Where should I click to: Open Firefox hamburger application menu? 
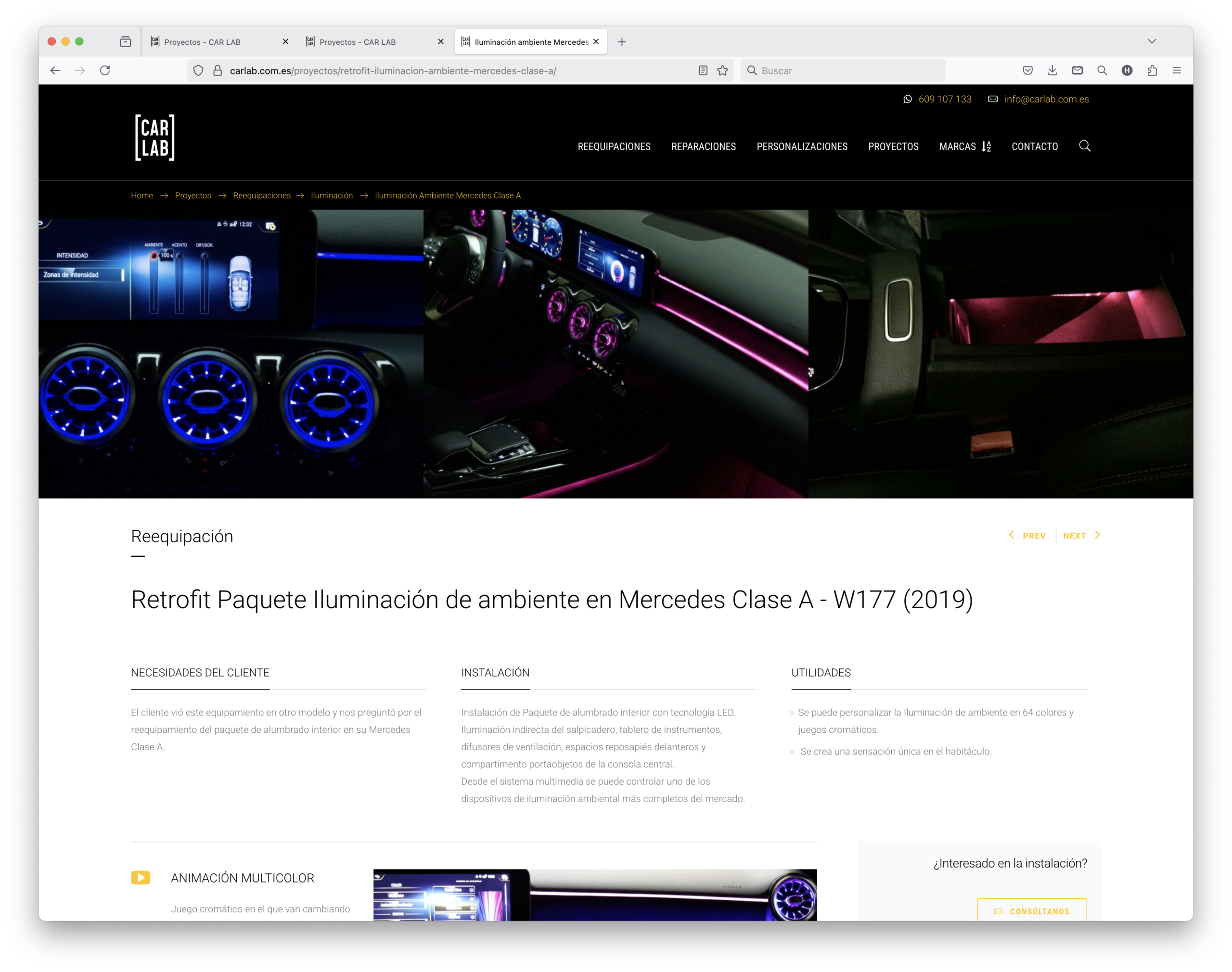(x=1177, y=71)
